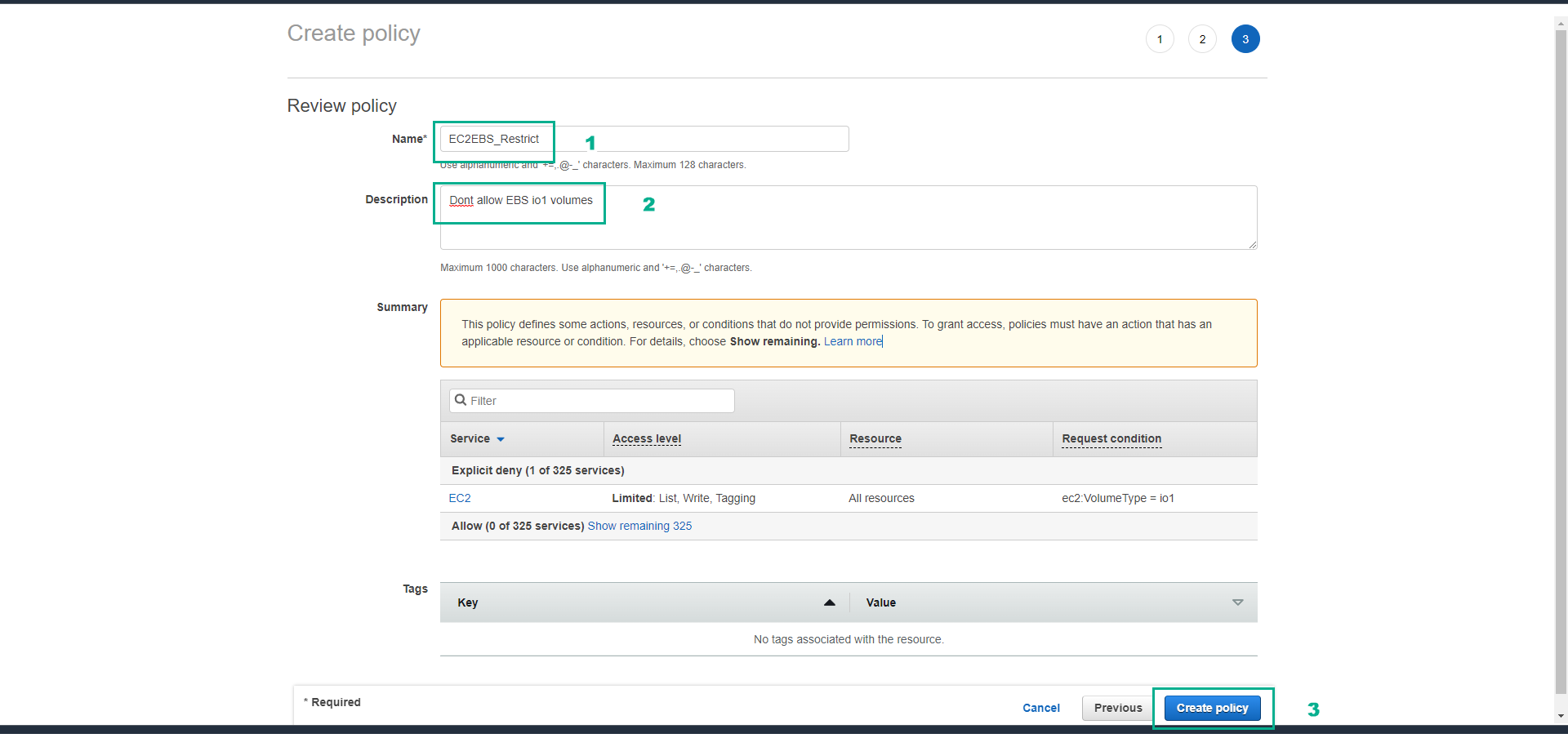Click the Request condition column header

[x=1111, y=439]
